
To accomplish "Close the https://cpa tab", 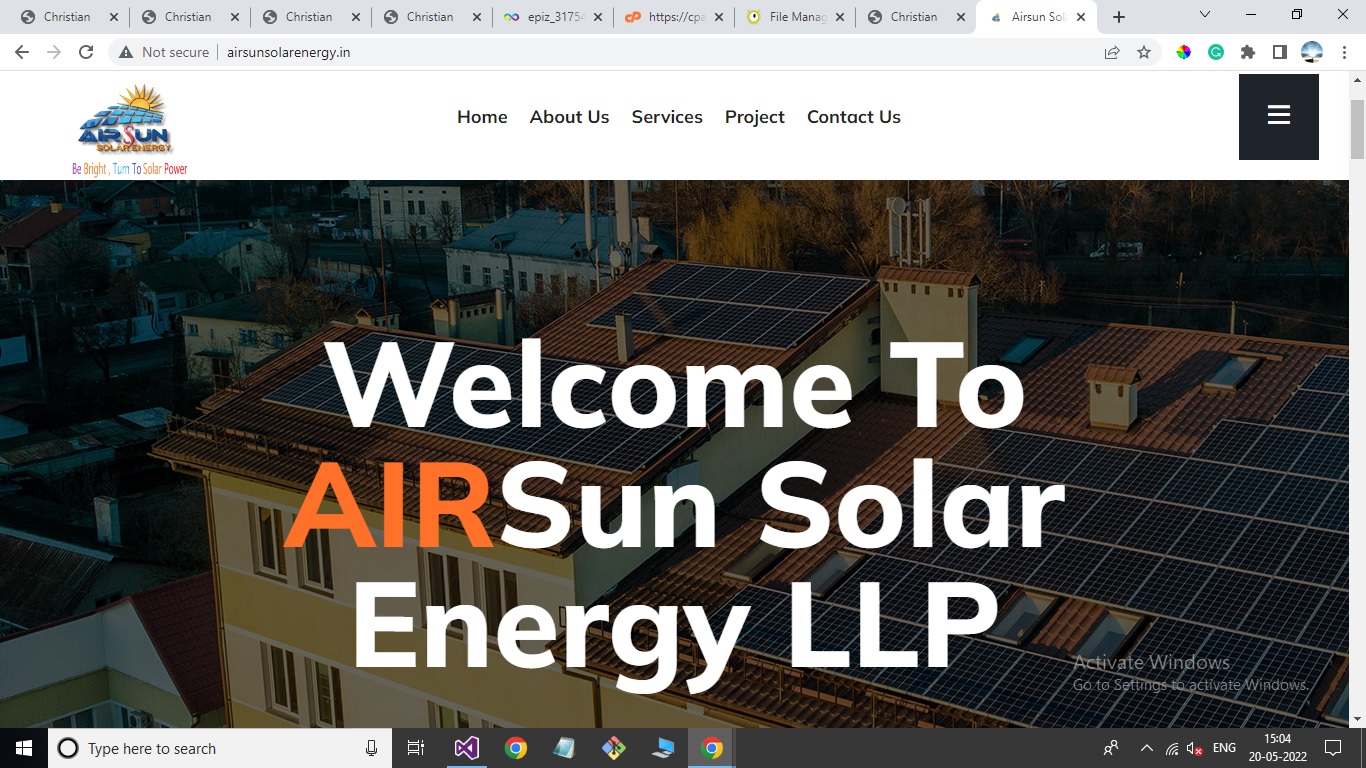I will point(719,17).
